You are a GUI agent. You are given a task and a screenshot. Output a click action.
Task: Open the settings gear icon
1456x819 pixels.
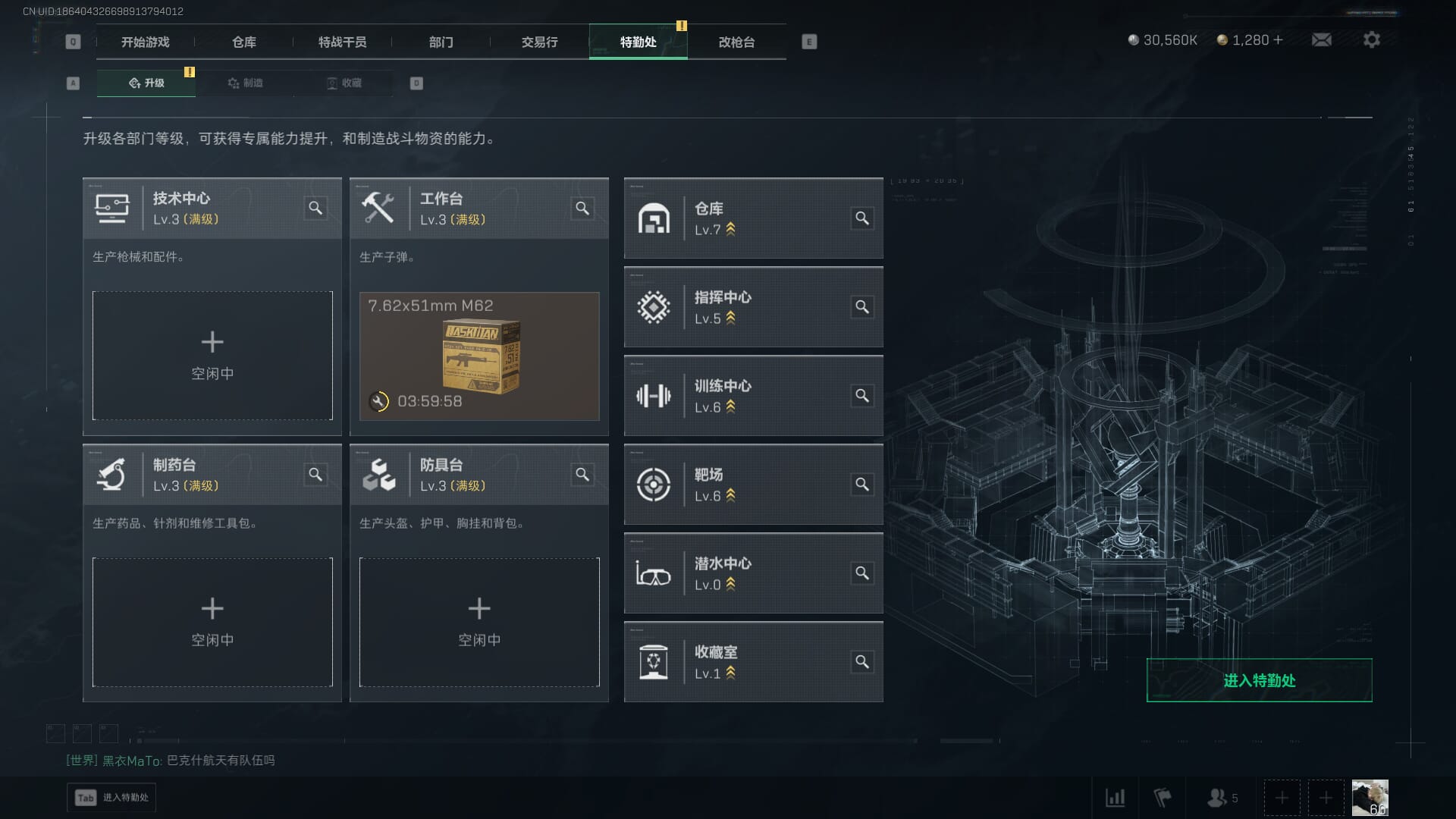tap(1372, 39)
